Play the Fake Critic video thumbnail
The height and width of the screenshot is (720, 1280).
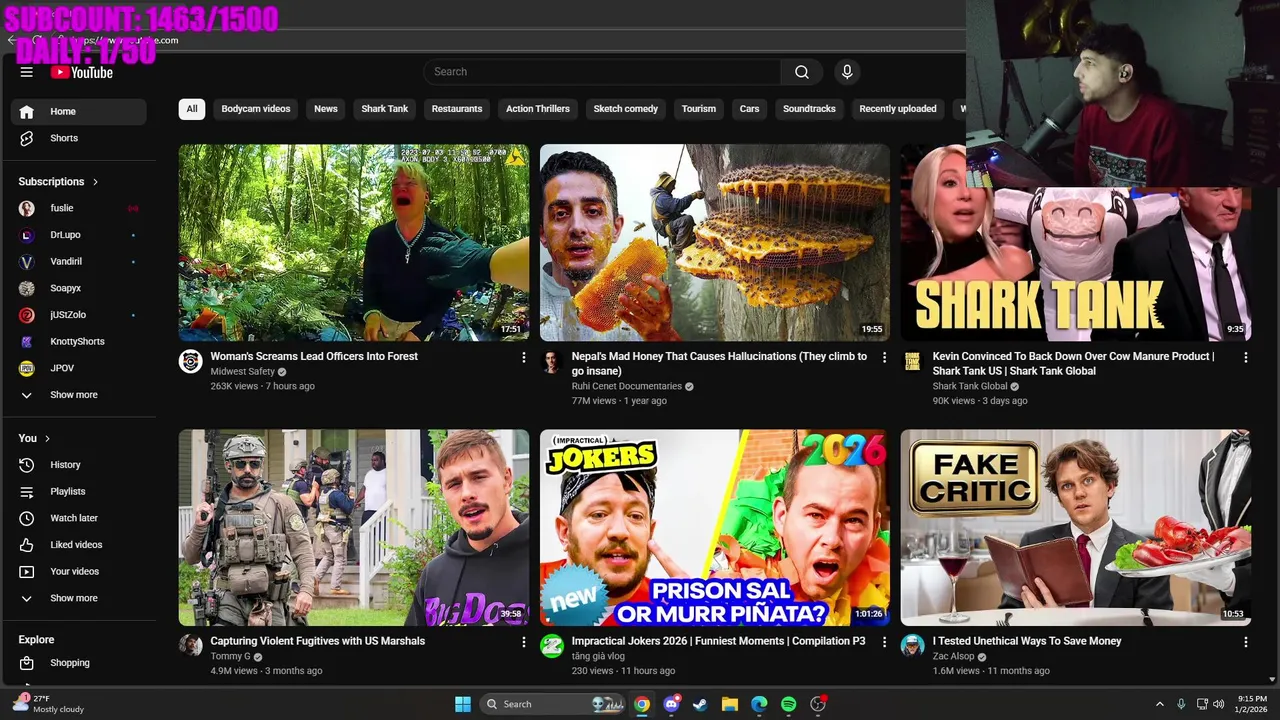coord(1076,528)
